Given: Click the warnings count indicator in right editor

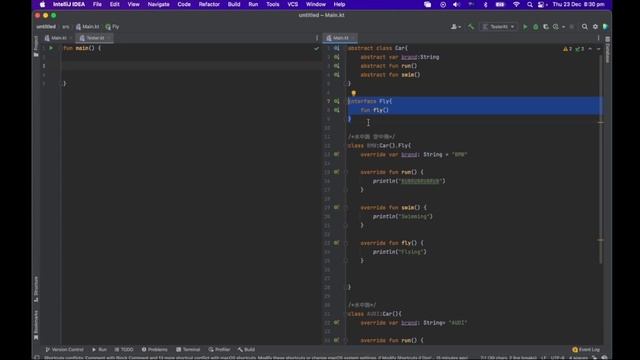Looking at the screenshot, I should coord(567,49).
